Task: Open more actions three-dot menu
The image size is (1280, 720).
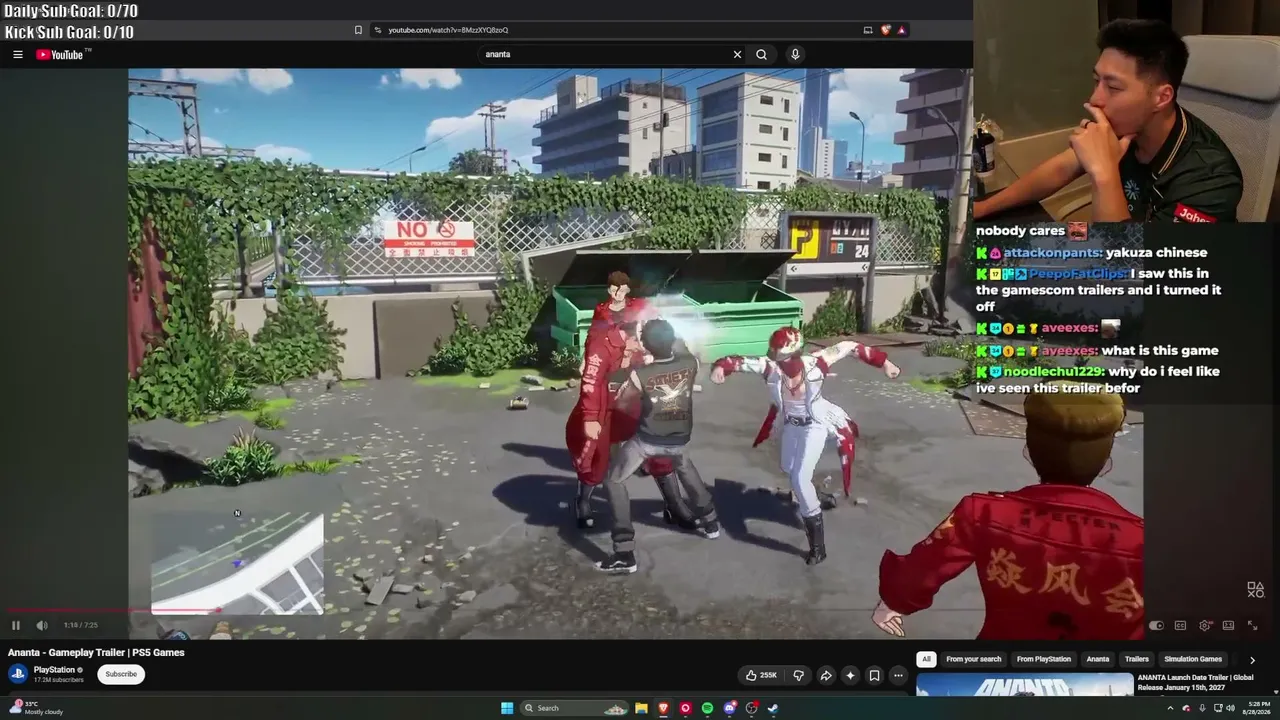Action: (x=898, y=675)
